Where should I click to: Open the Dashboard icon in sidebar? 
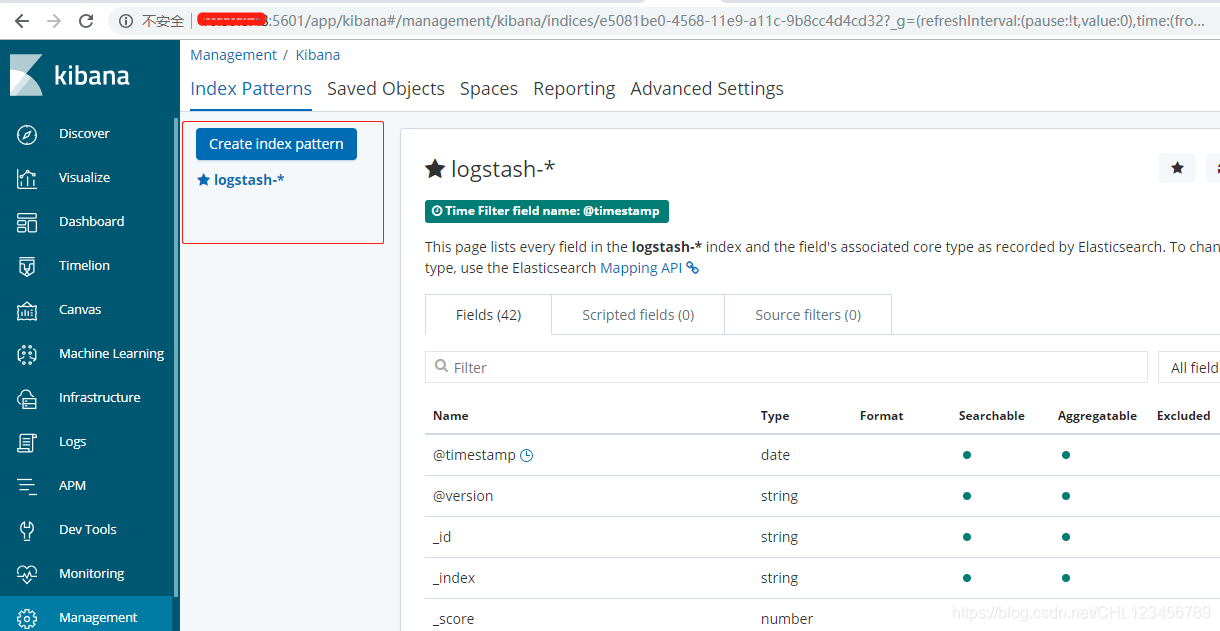tap(27, 222)
